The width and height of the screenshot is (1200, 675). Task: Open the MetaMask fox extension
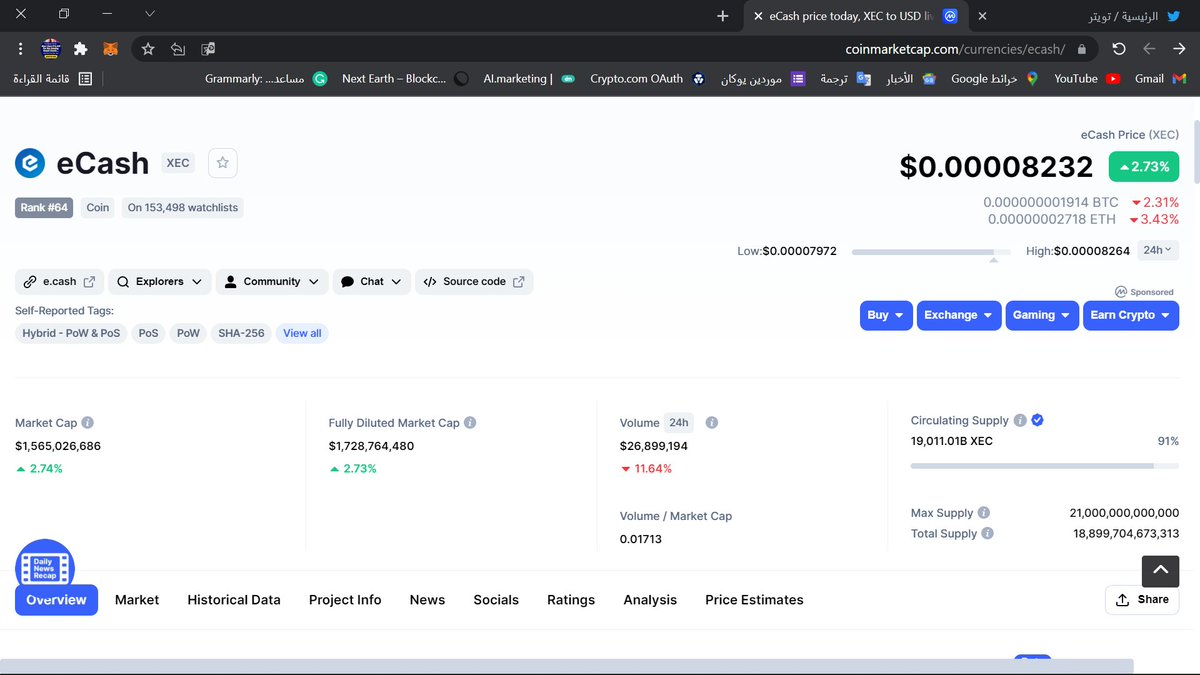click(x=111, y=48)
